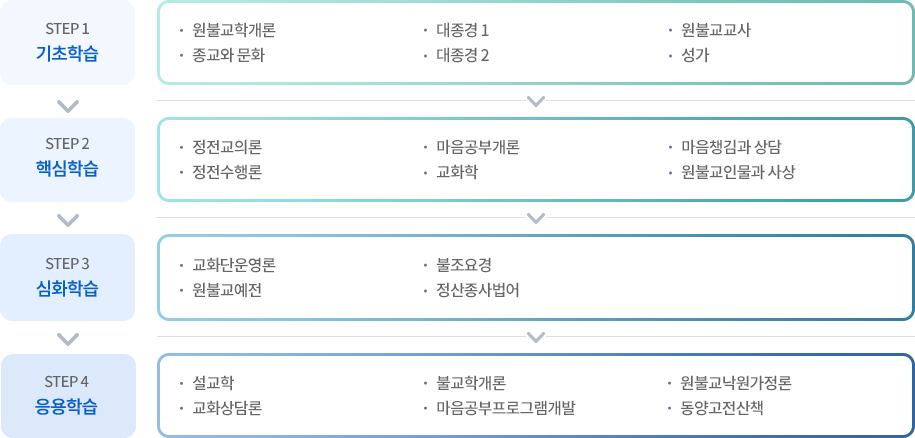This screenshot has height=438, width=915.
Task: Open the 동양고전산책 course
Action: pyautogui.click(x=722, y=408)
